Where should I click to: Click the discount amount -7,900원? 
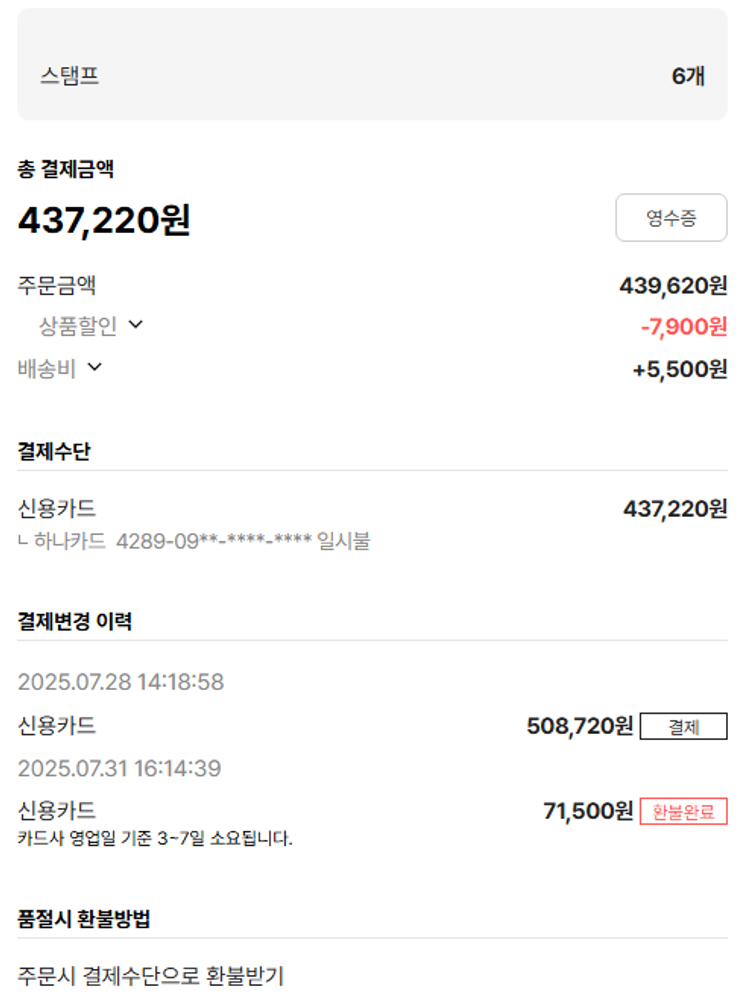[x=683, y=326]
